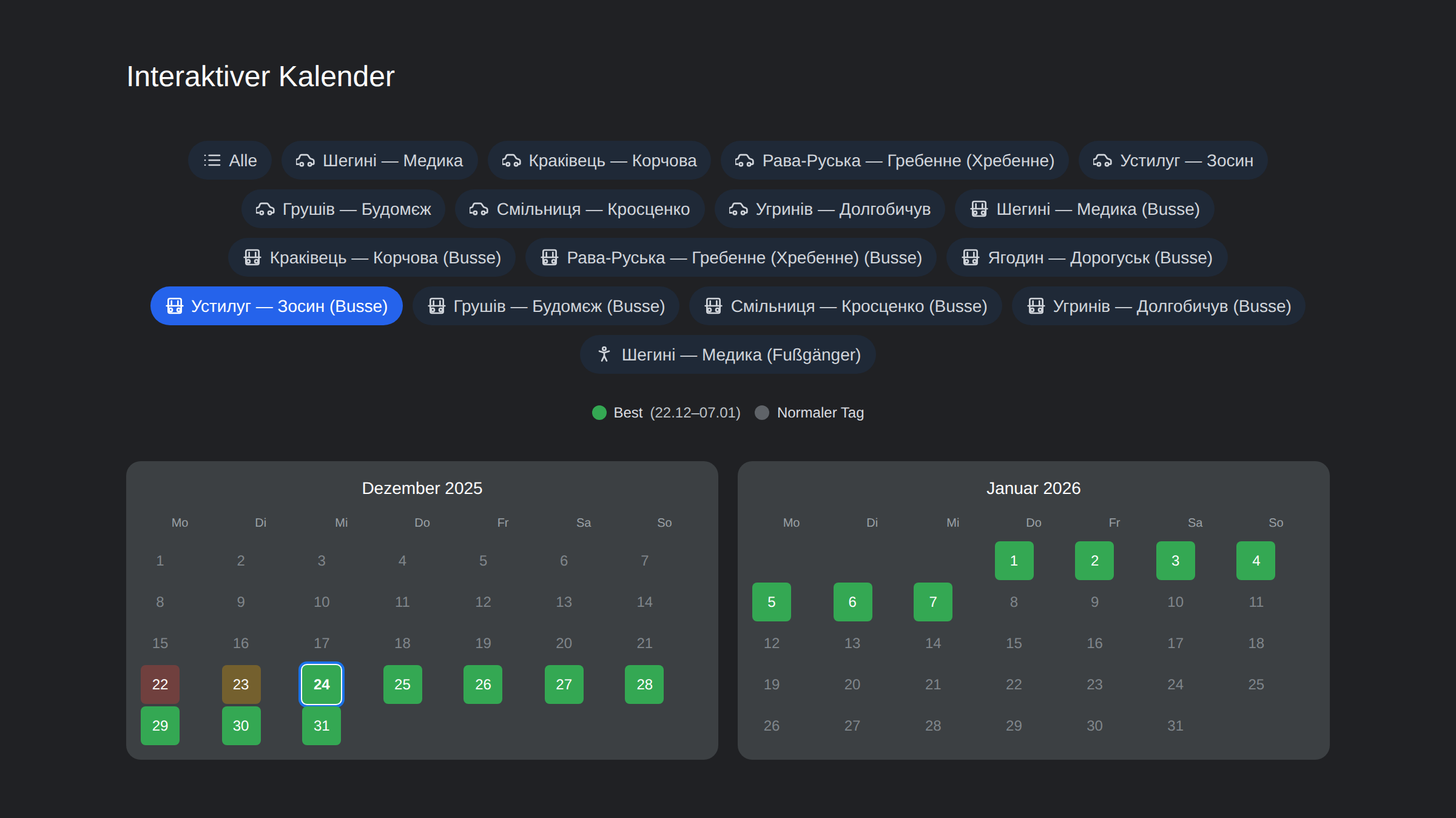
Task: Click the list icon on Alle chip
Action: tap(212, 160)
